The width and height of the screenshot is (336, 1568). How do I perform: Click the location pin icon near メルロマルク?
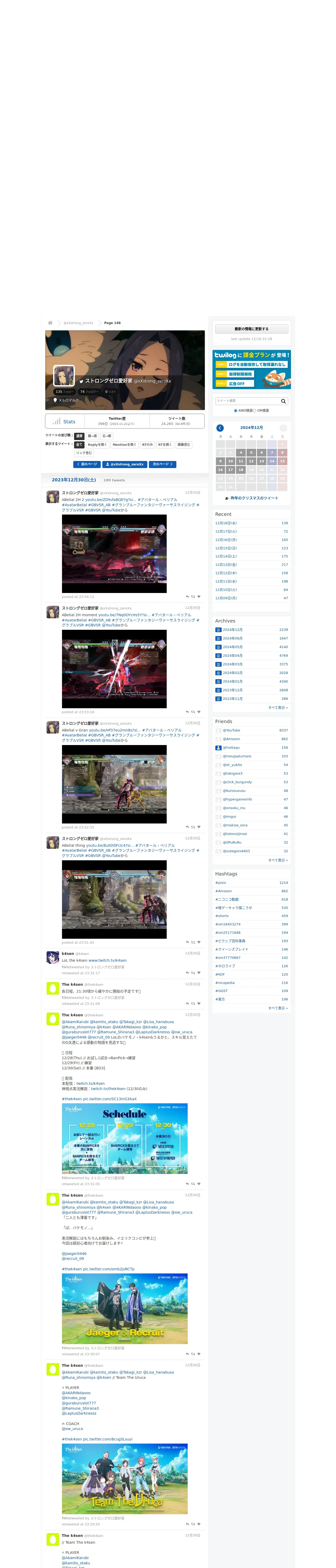[55, 401]
